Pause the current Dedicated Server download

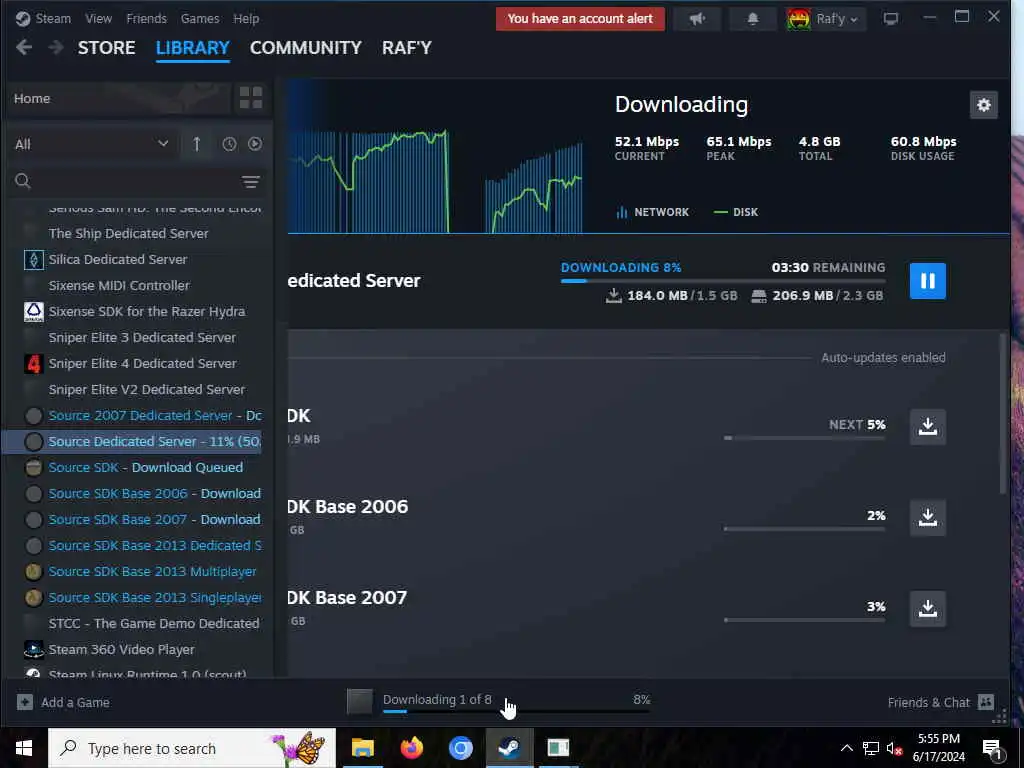tap(927, 281)
